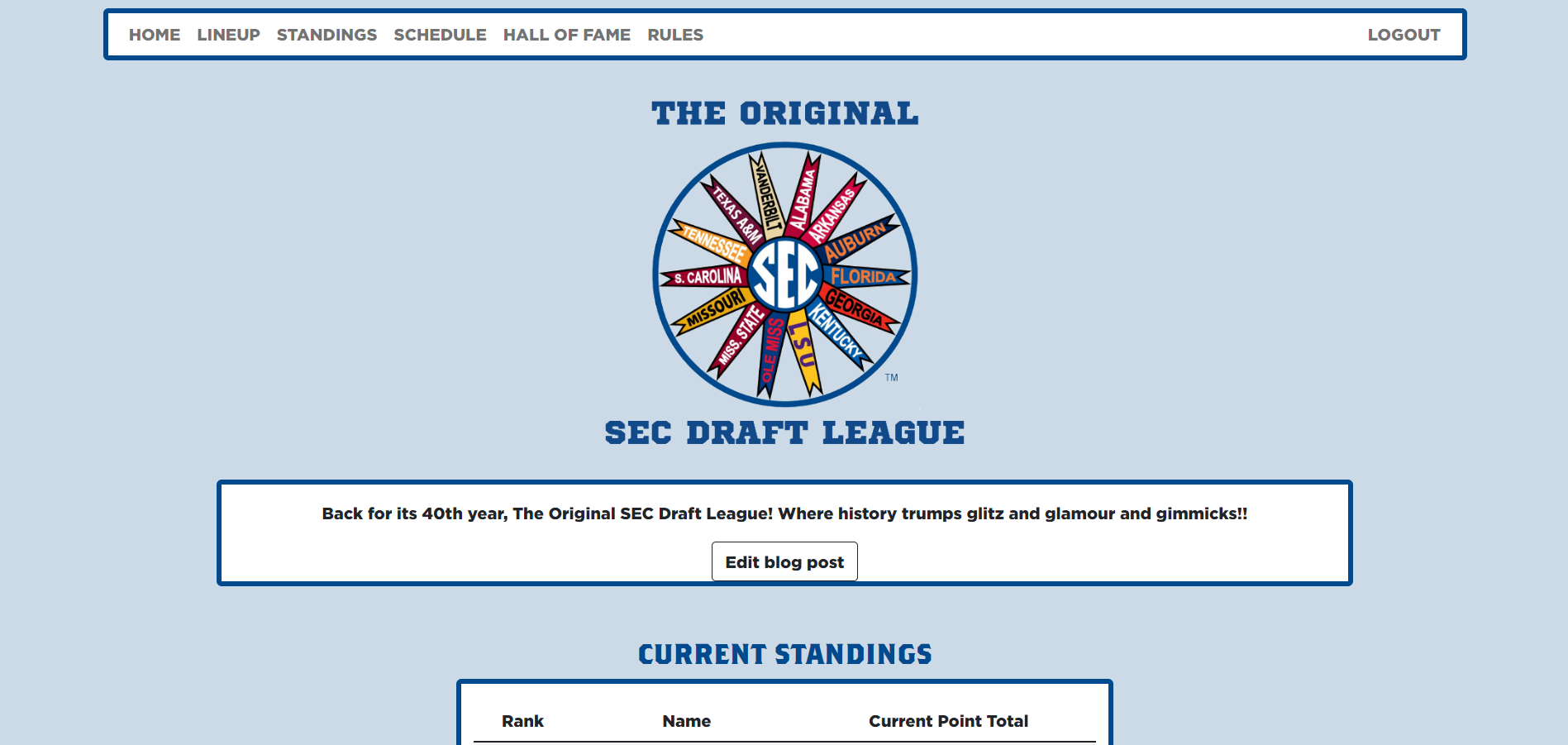This screenshot has width=1568, height=745.
Task: Click the S. Carolina pennant
Action: pyautogui.click(x=705, y=277)
